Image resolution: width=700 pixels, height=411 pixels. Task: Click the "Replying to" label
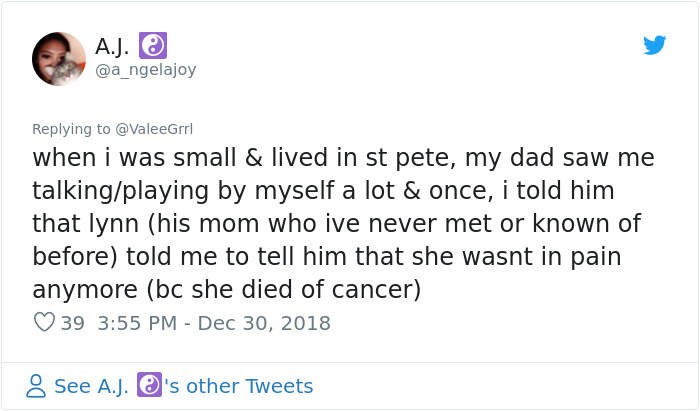coord(71,128)
